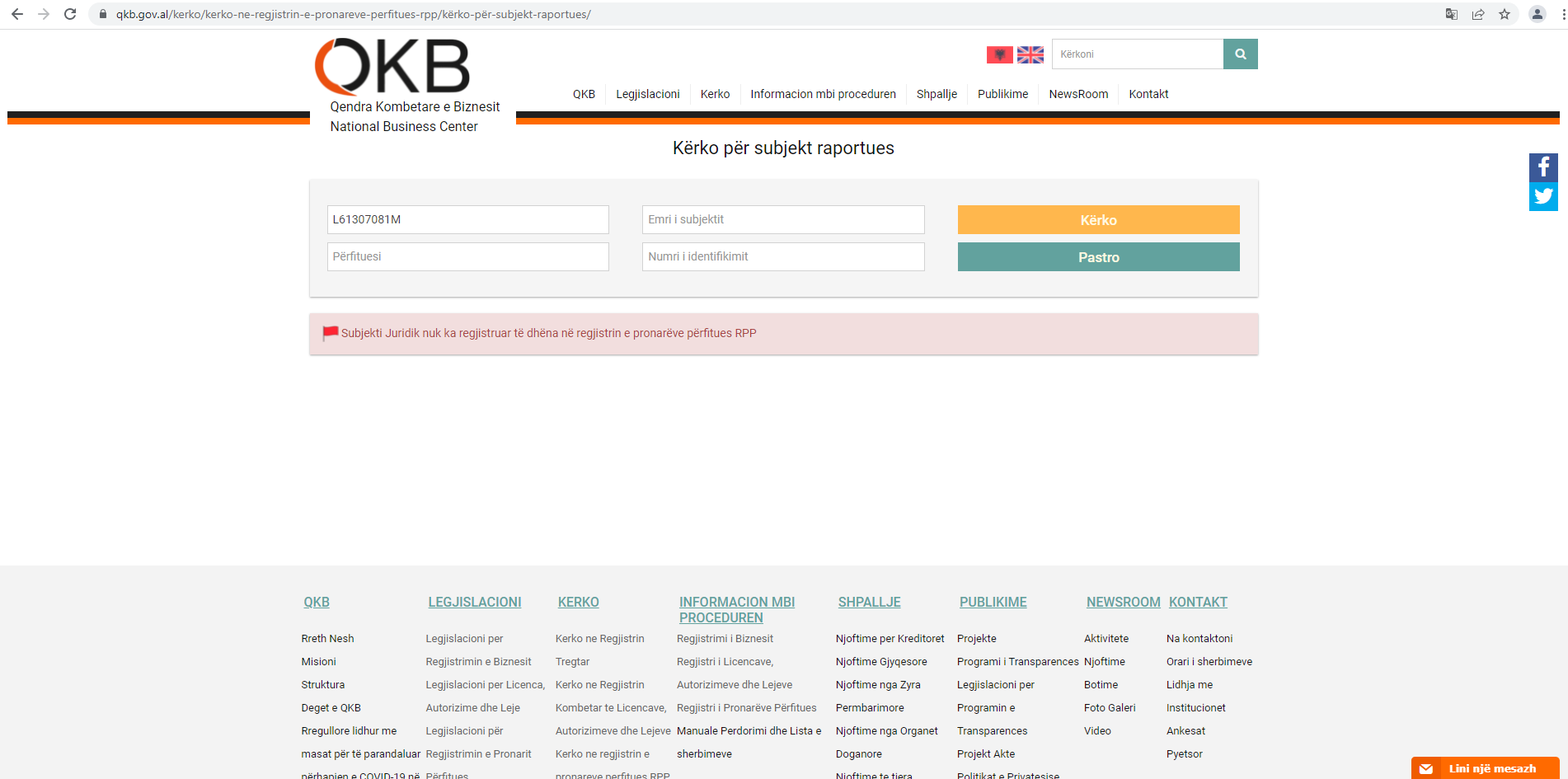The width and height of the screenshot is (1568, 779).
Task: Go back to previous page
Action: click(17, 14)
